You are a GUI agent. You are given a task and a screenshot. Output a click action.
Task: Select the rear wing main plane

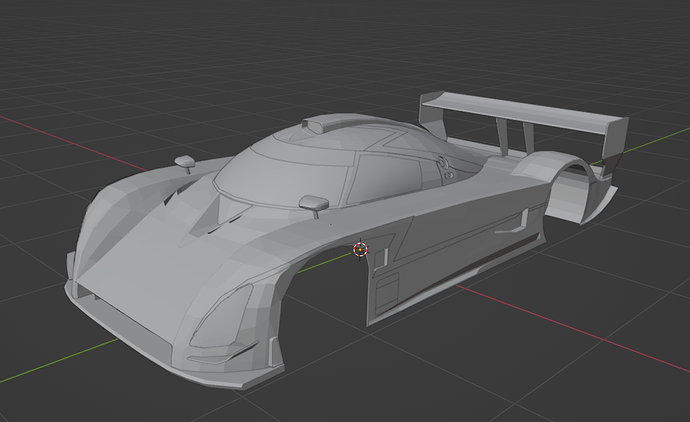click(519, 111)
